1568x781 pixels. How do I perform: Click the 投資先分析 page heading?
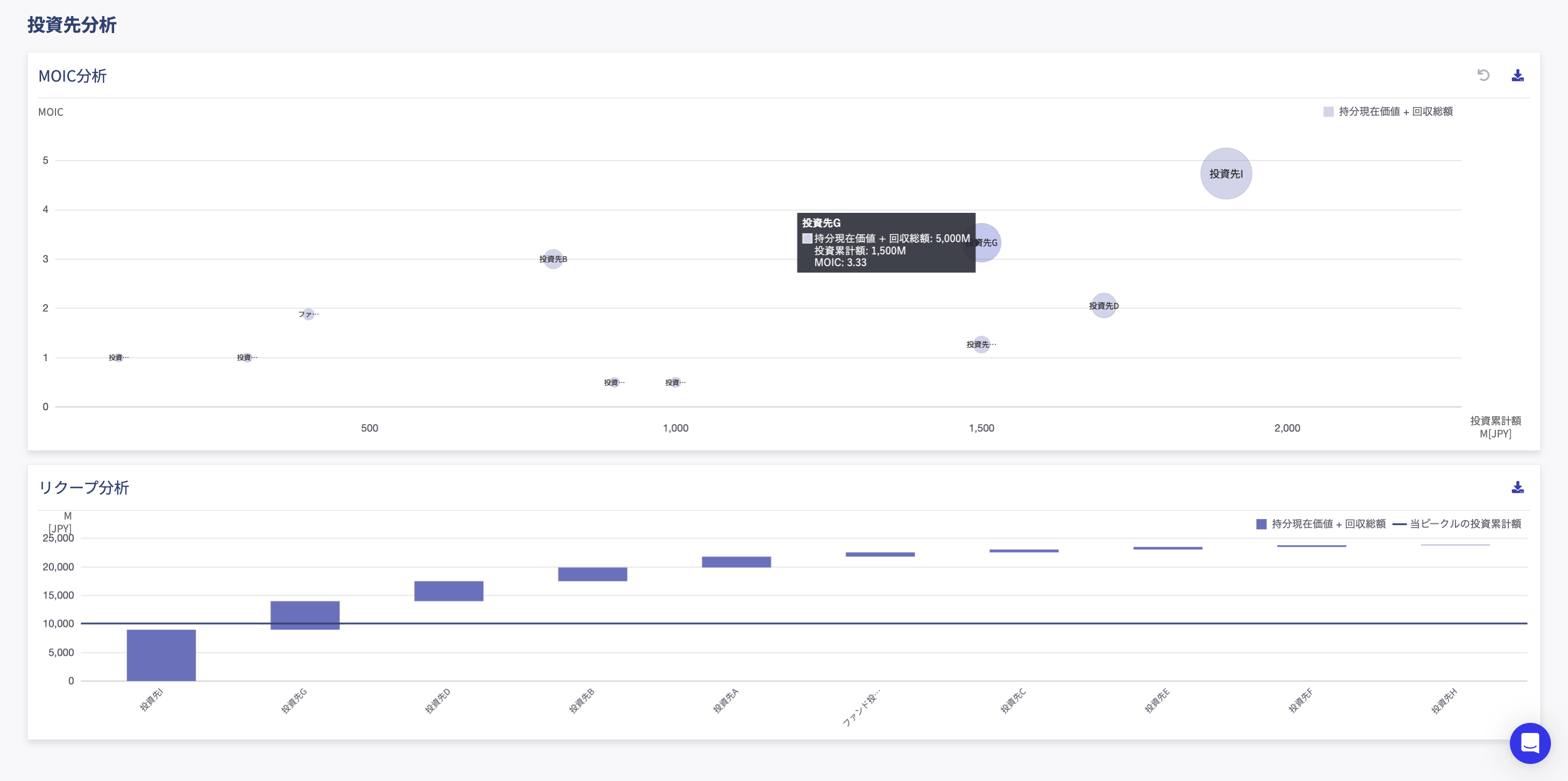coord(72,25)
